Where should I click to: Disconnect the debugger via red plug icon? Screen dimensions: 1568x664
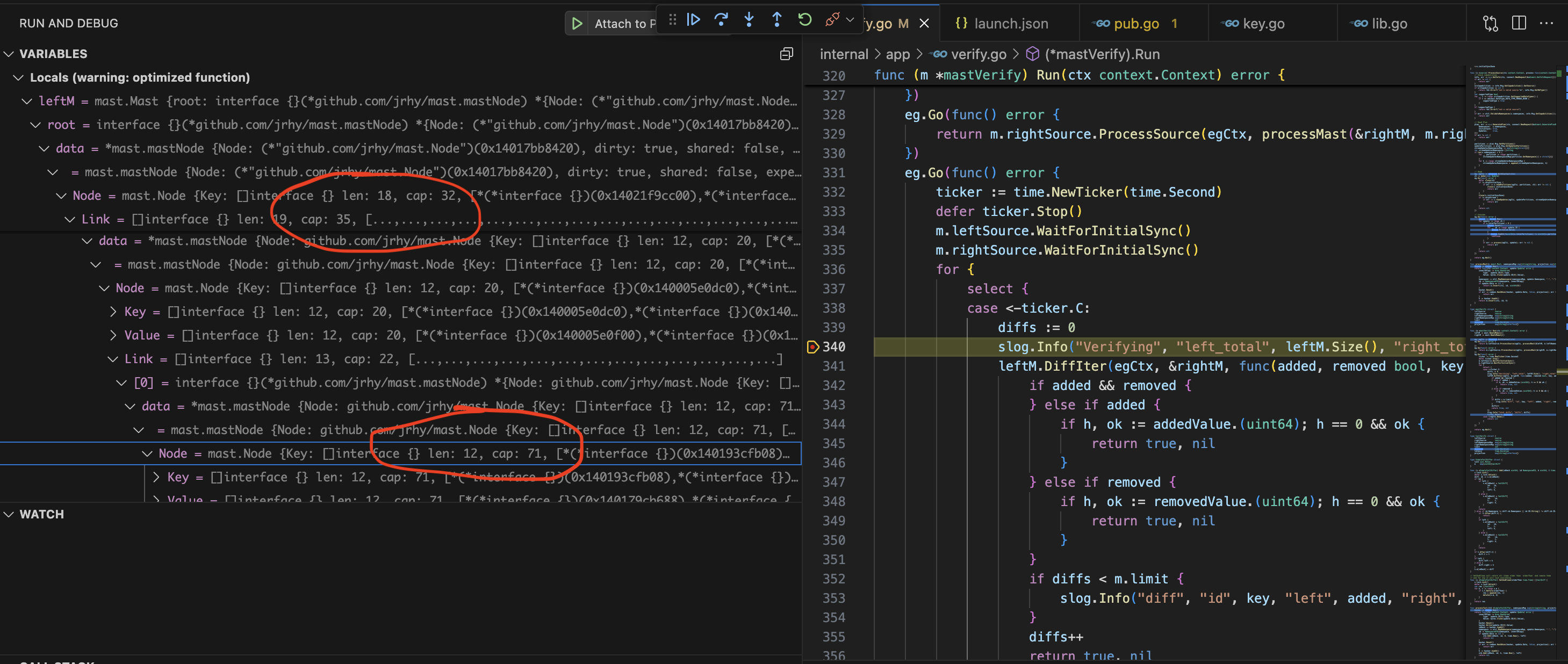click(x=832, y=19)
